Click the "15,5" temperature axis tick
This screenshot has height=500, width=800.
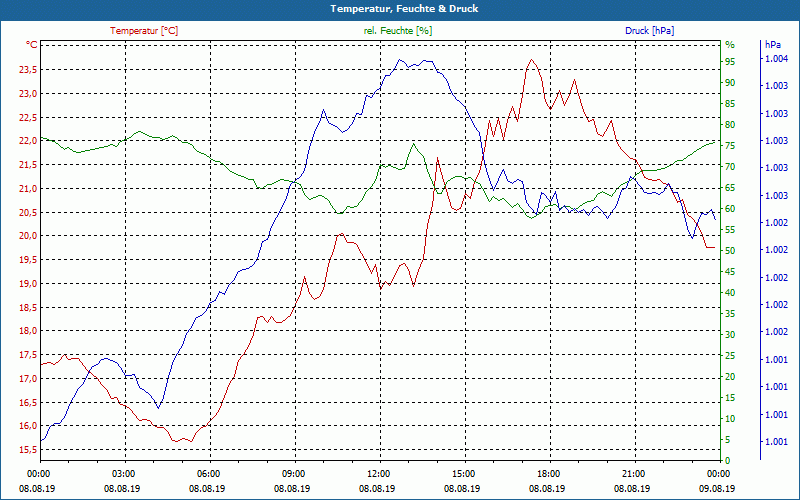[28, 449]
